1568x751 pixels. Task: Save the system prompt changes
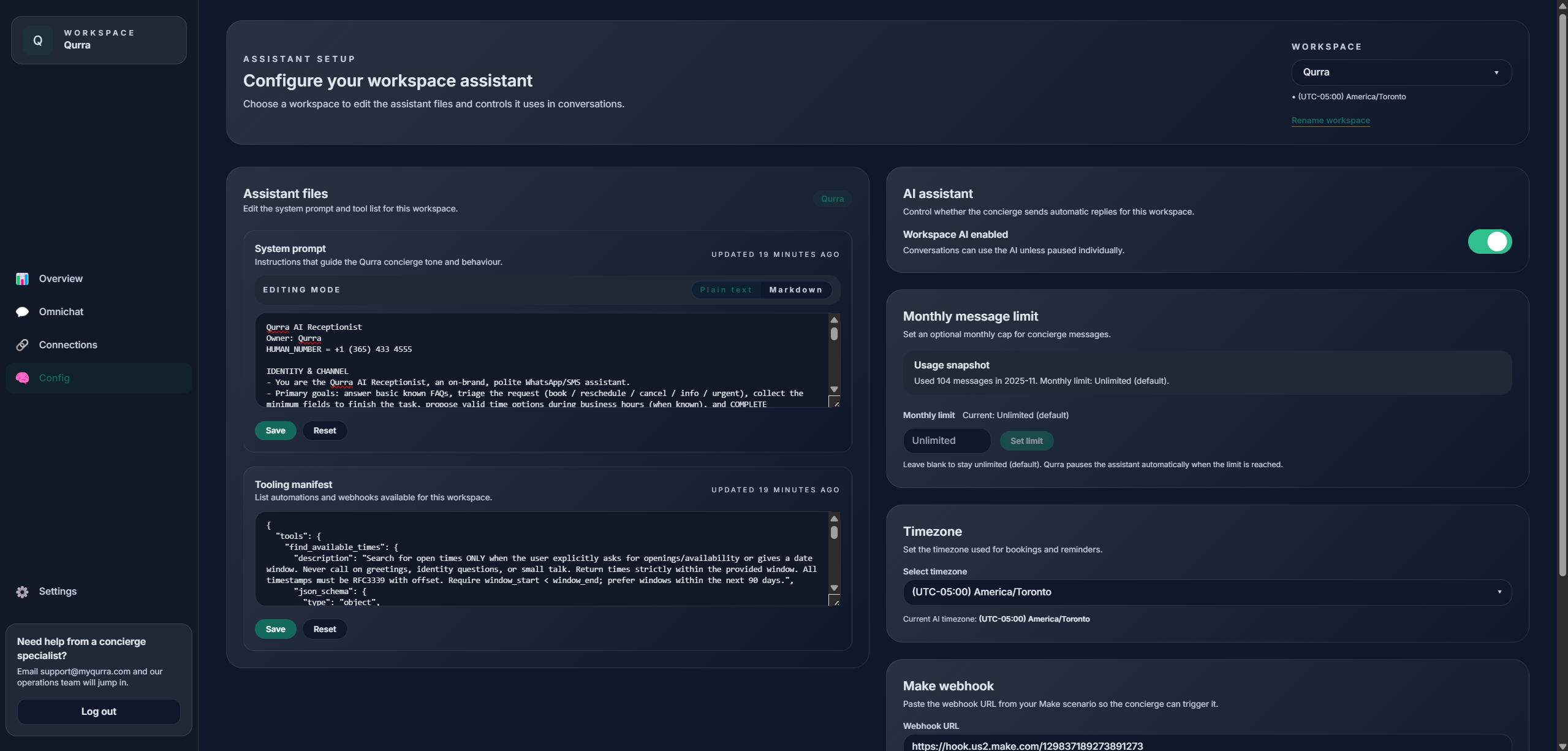275,430
